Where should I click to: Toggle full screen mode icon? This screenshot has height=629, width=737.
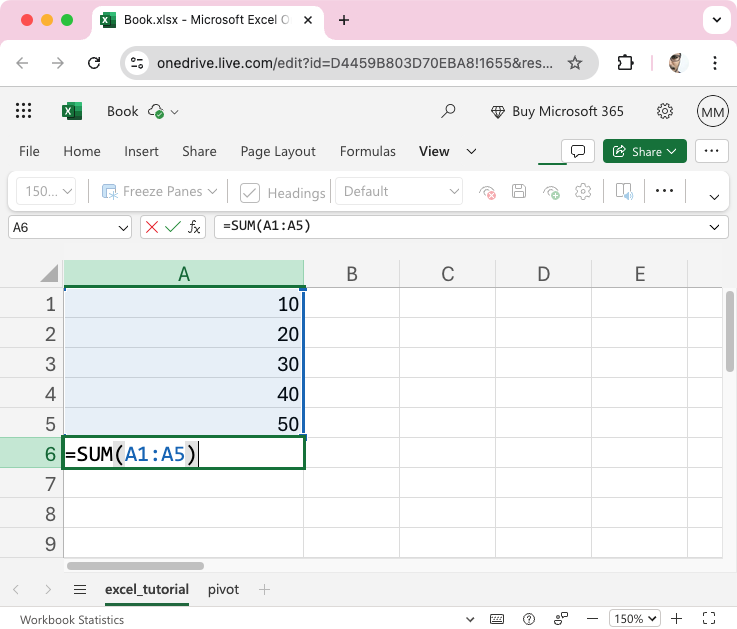tap(709, 619)
